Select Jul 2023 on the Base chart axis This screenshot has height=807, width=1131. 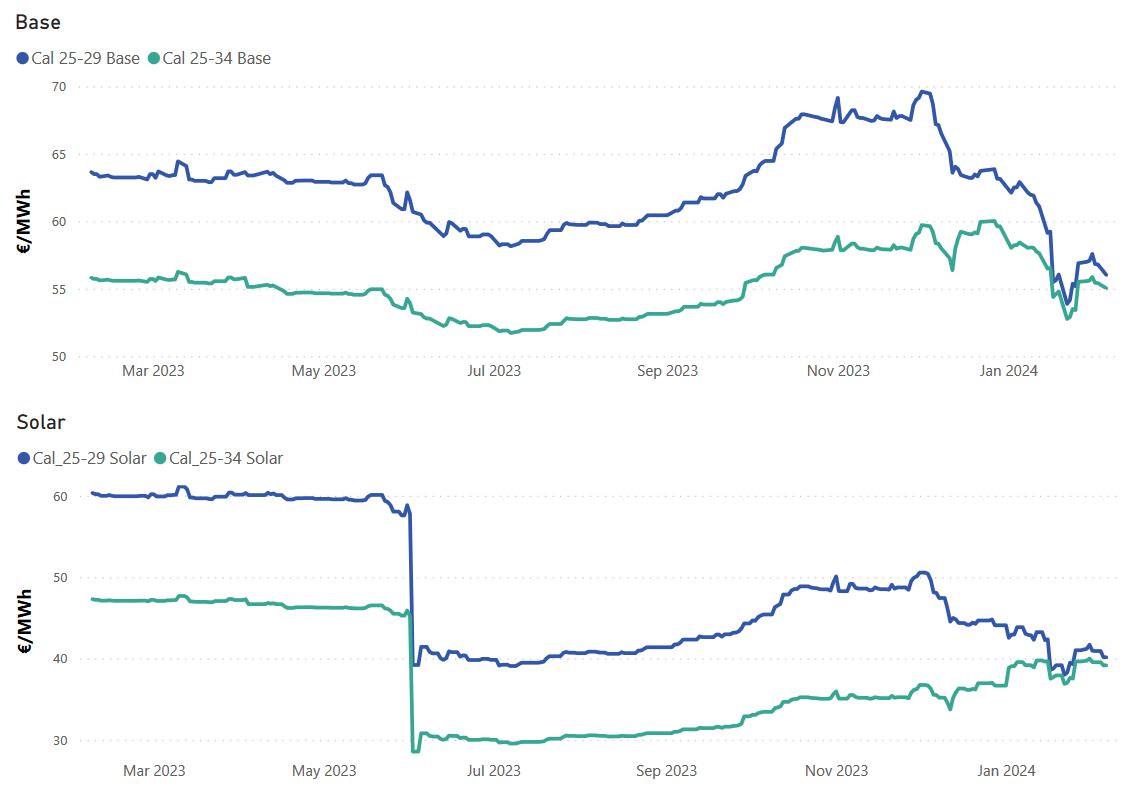pyautogui.click(x=495, y=371)
